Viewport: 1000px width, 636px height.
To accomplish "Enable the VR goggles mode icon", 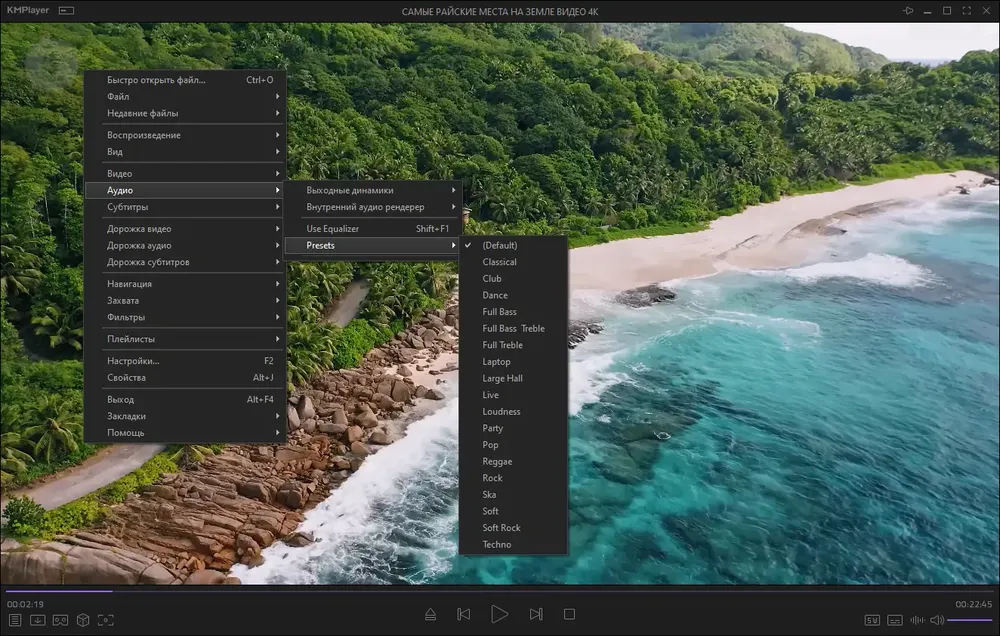I will pos(61,620).
